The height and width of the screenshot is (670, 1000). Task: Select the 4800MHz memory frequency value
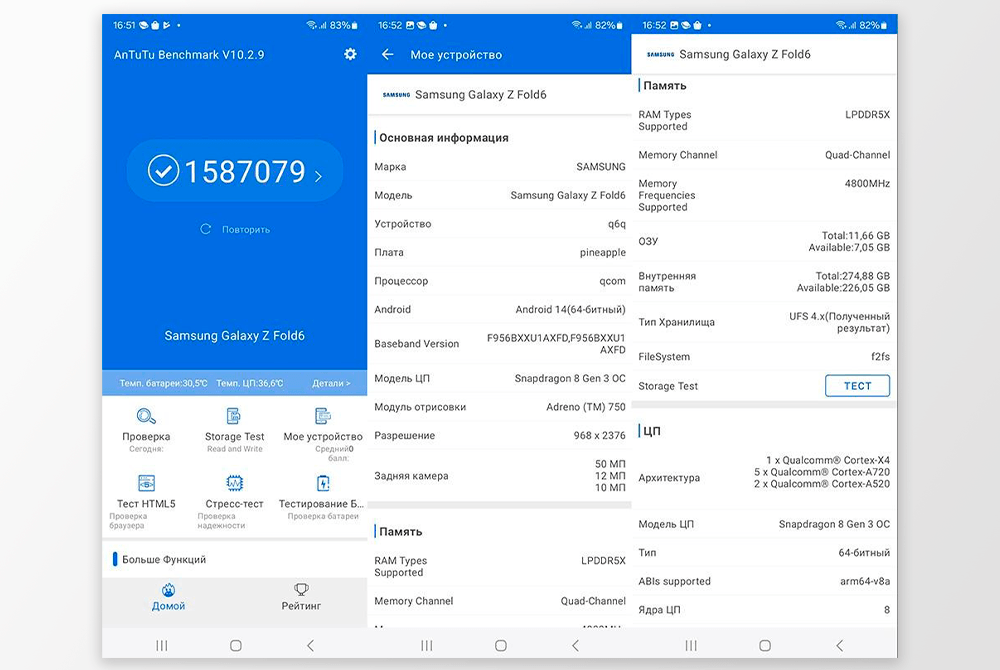coord(867,184)
